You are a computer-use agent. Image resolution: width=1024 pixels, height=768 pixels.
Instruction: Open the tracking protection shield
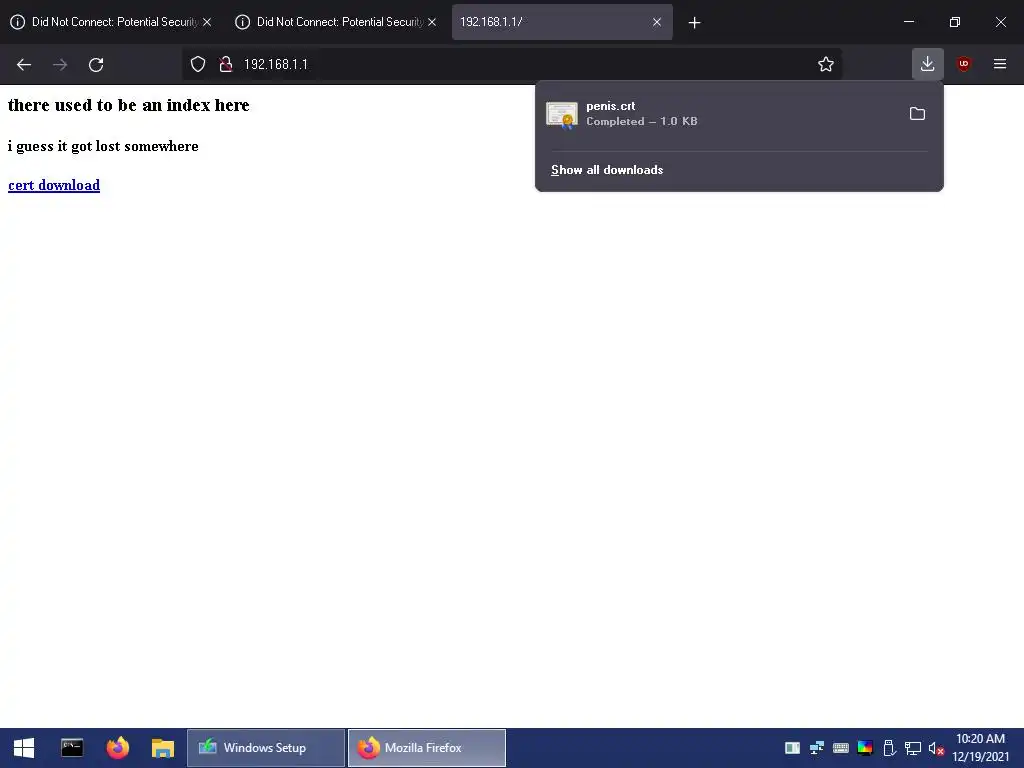point(198,64)
